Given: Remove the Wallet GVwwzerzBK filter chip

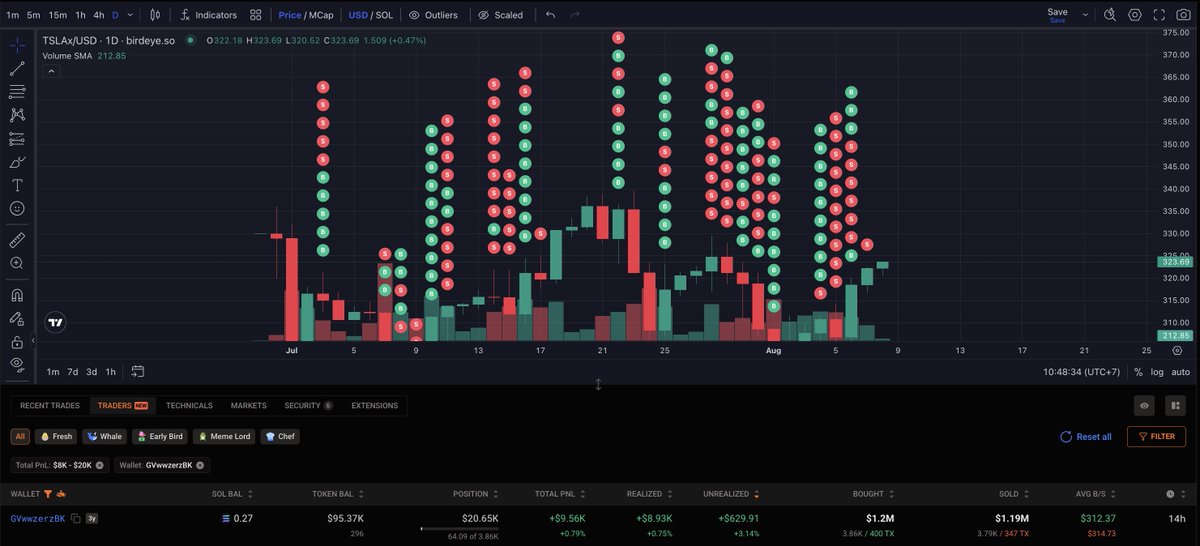Looking at the screenshot, I should (x=200, y=465).
